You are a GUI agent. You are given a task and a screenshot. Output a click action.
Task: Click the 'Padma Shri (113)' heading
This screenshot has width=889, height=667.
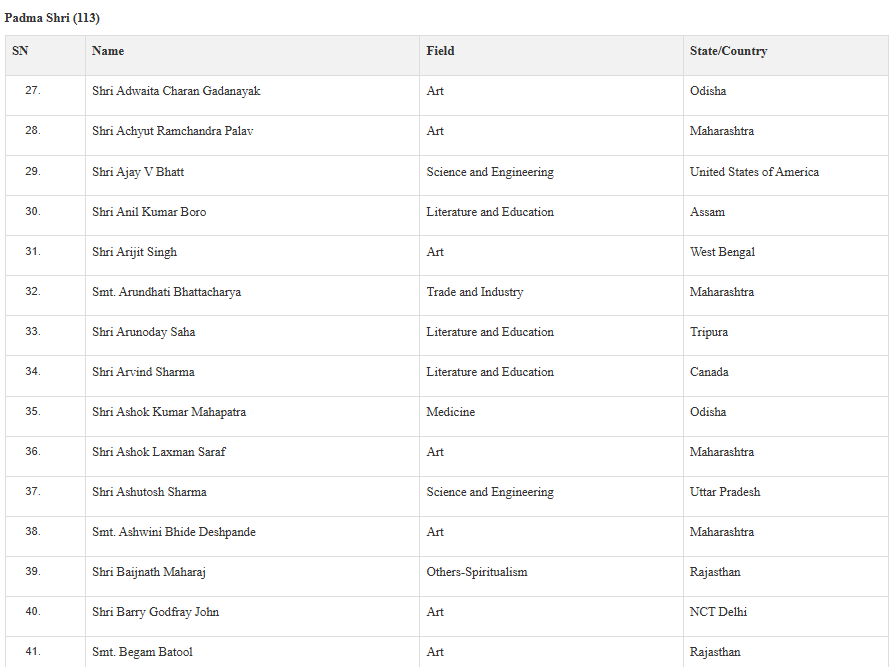[x=52, y=18]
